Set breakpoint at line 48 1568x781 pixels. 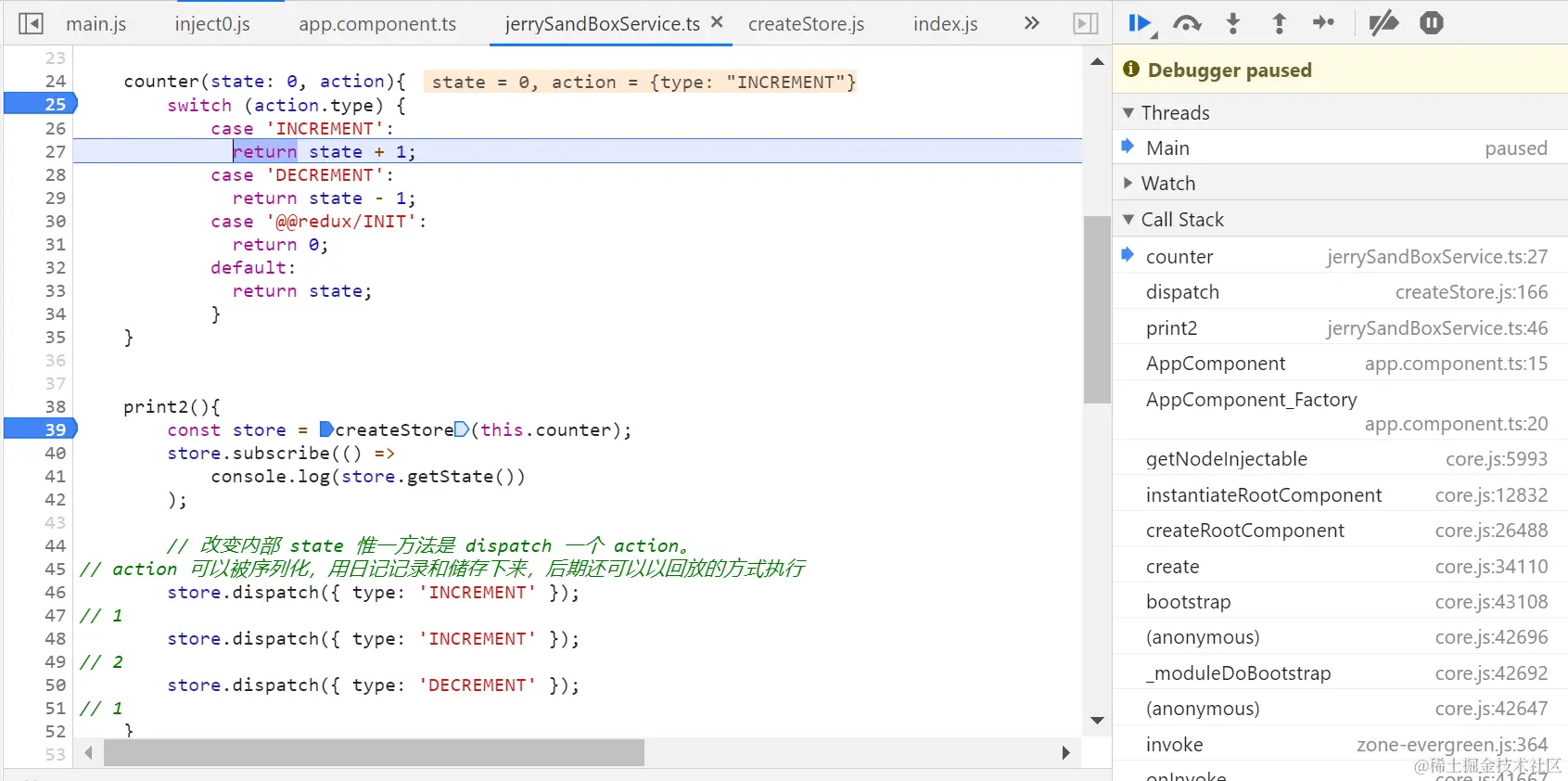55,638
